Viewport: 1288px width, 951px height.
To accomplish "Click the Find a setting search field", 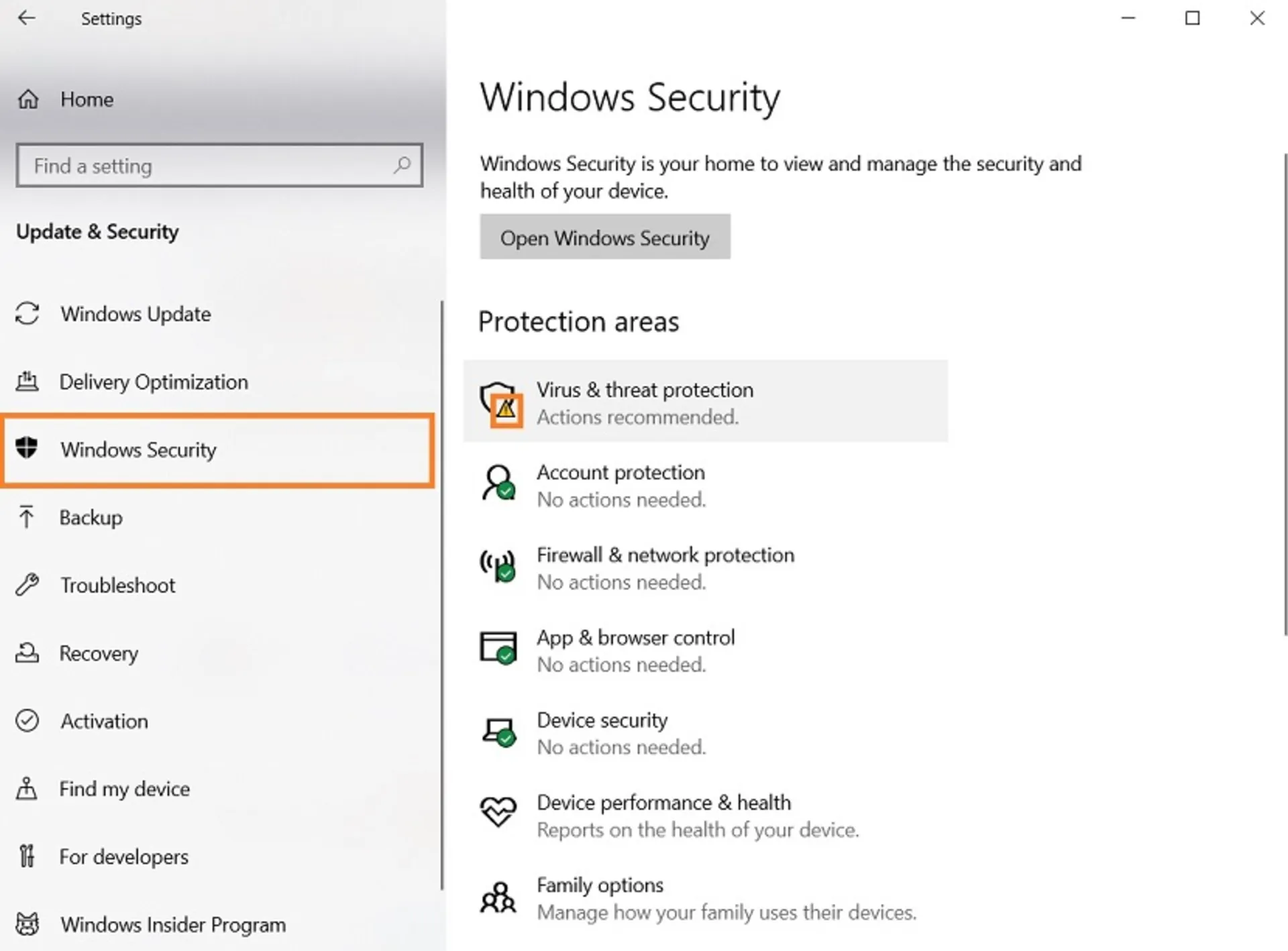I will point(219,165).
